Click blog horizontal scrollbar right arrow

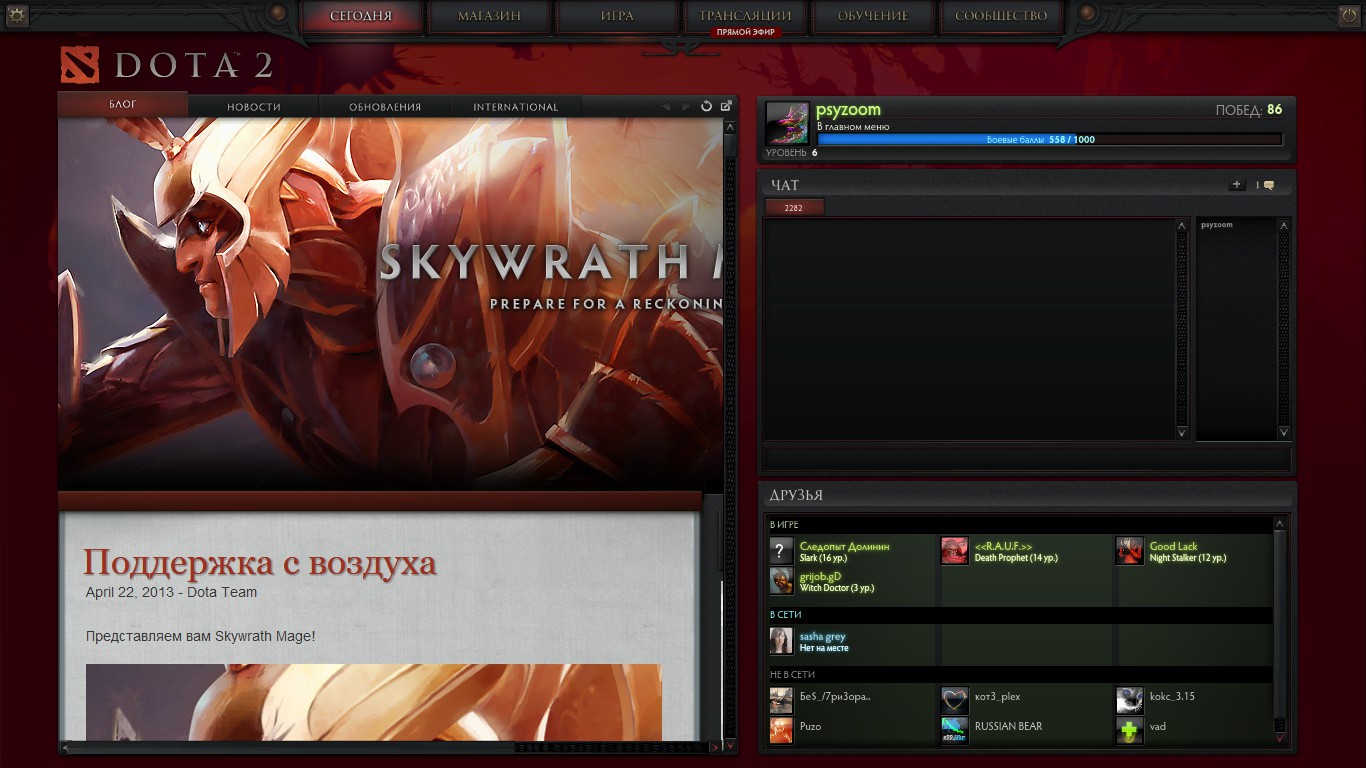[x=714, y=747]
